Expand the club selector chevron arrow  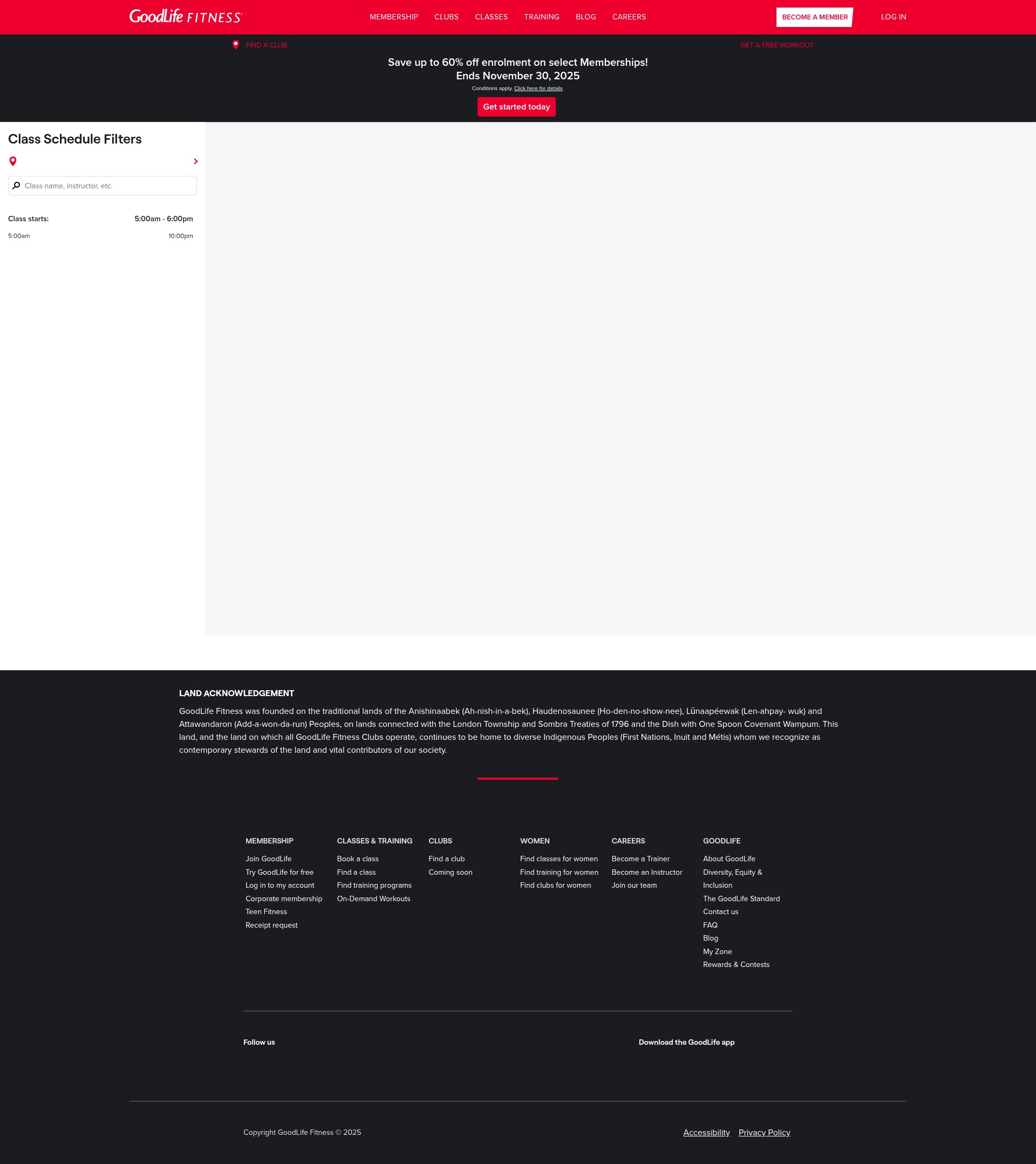195,161
